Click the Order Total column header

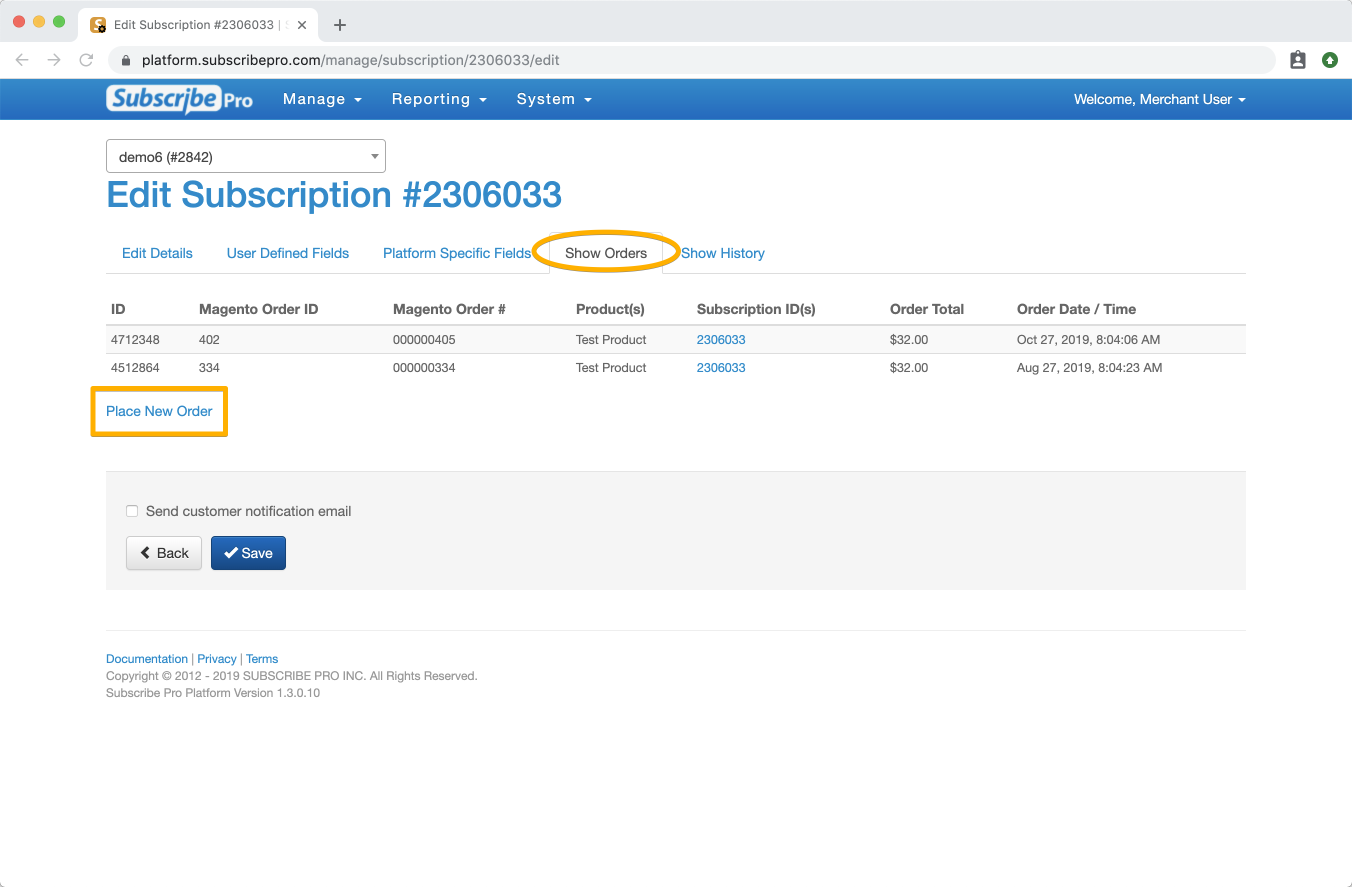click(927, 309)
